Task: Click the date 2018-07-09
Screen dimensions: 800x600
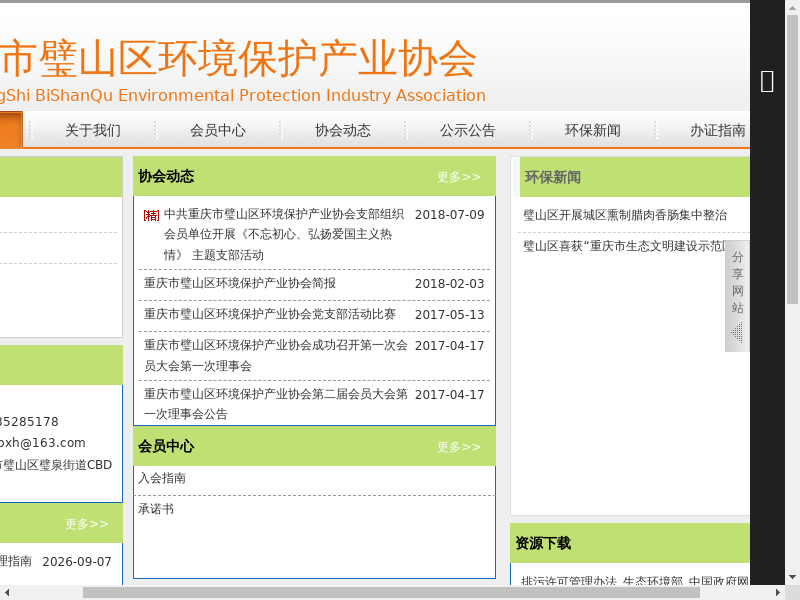Action: click(x=449, y=215)
